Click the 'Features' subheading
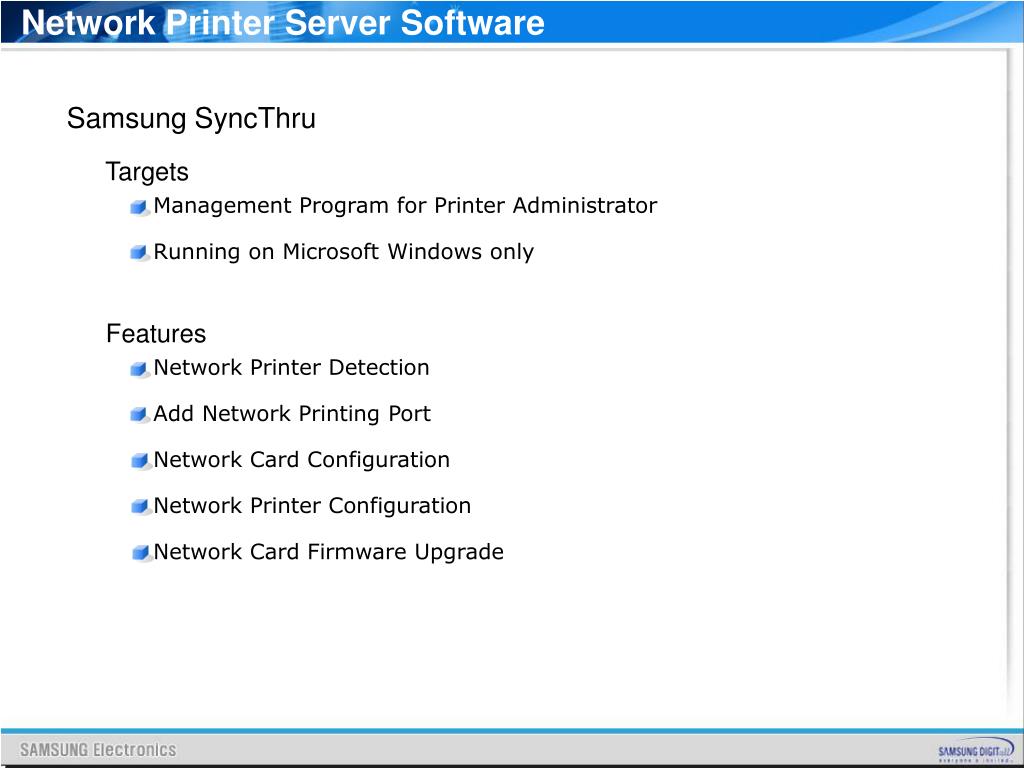 [156, 334]
